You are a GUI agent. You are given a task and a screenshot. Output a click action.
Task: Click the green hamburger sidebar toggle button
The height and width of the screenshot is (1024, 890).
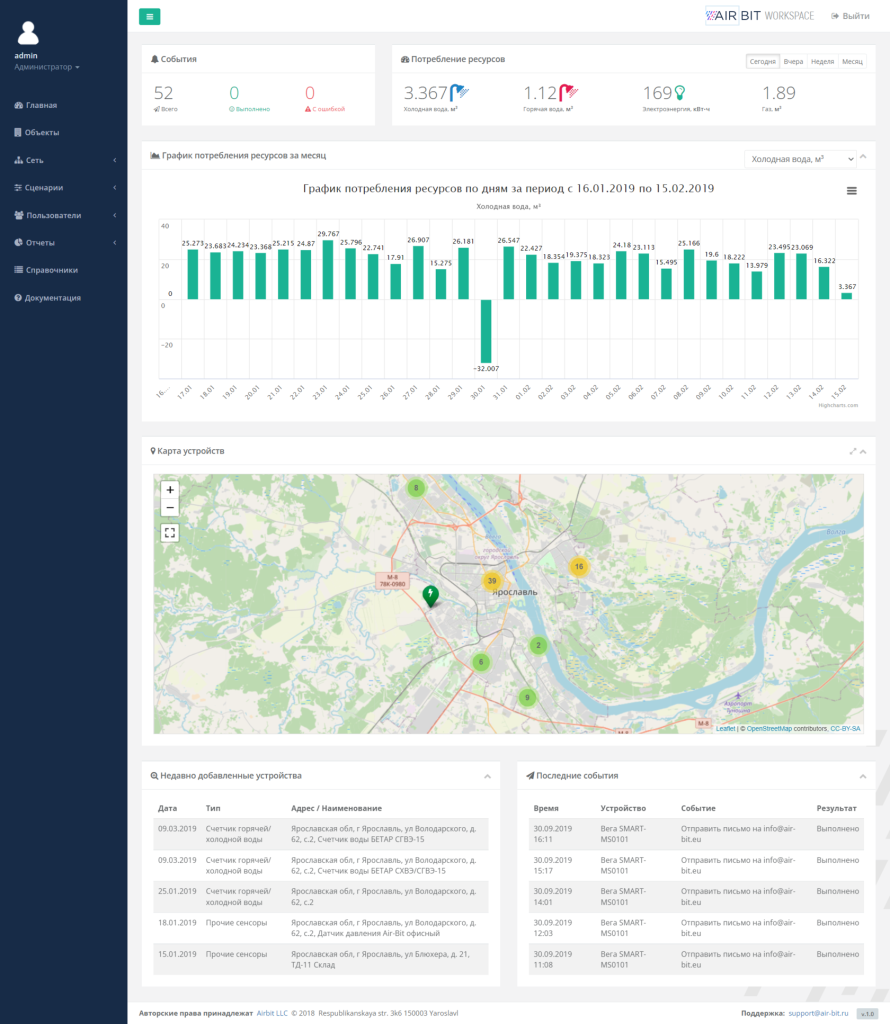[x=150, y=16]
